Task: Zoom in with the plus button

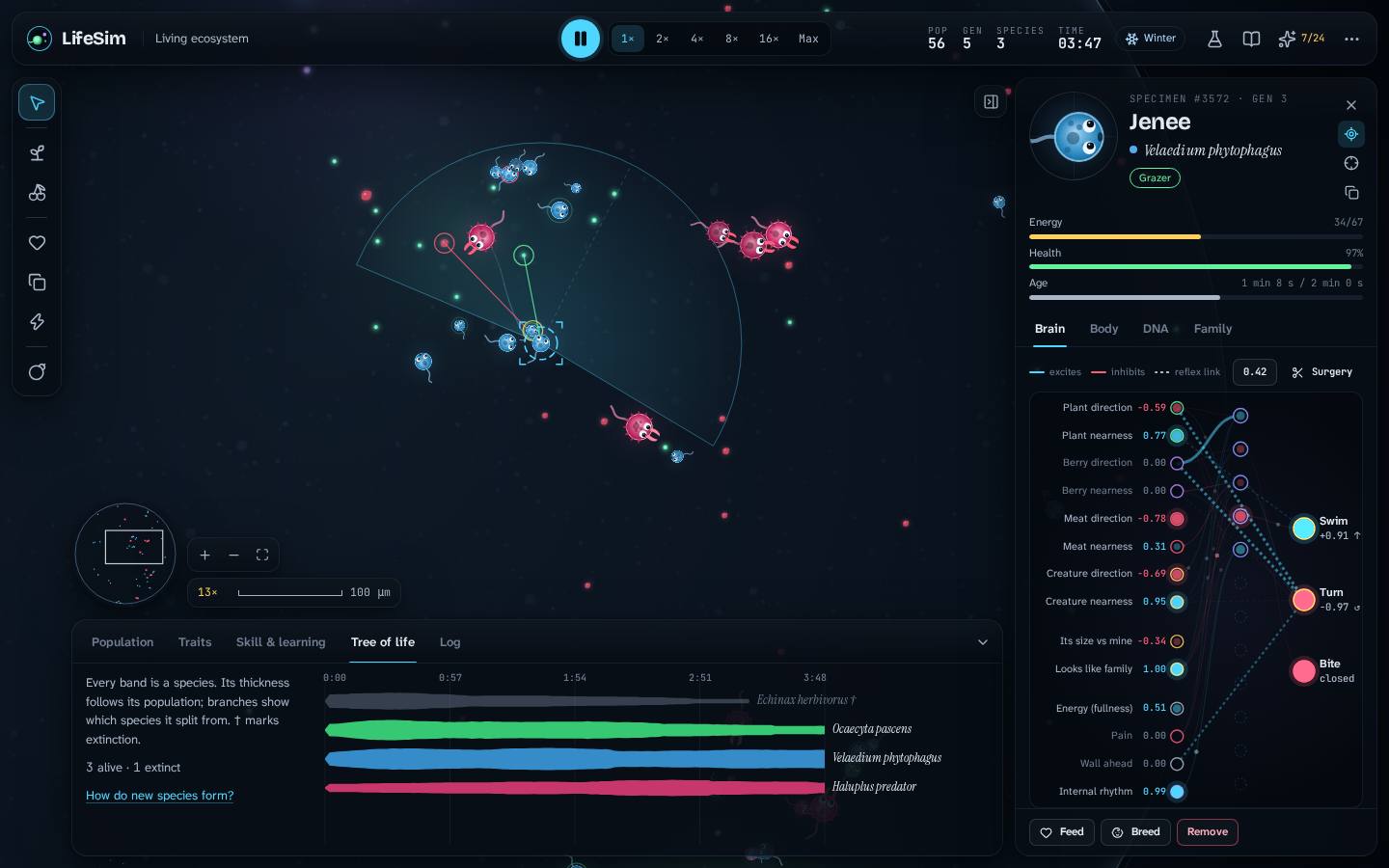Action: (x=204, y=555)
